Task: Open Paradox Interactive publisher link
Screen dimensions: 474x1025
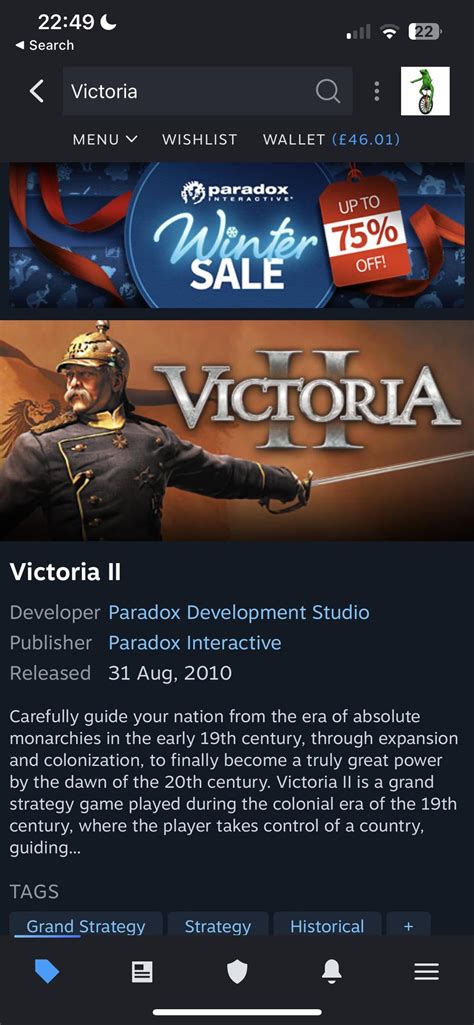Action: click(195, 643)
